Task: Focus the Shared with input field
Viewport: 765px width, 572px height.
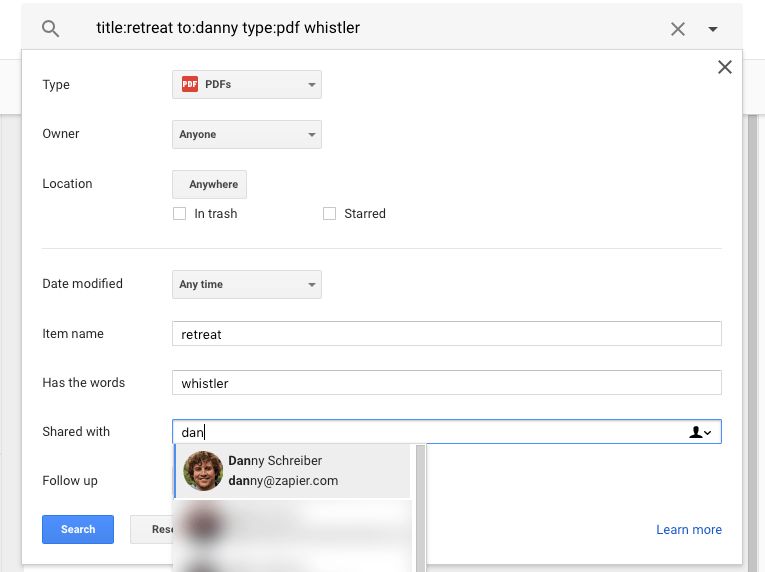Action: click(430, 432)
